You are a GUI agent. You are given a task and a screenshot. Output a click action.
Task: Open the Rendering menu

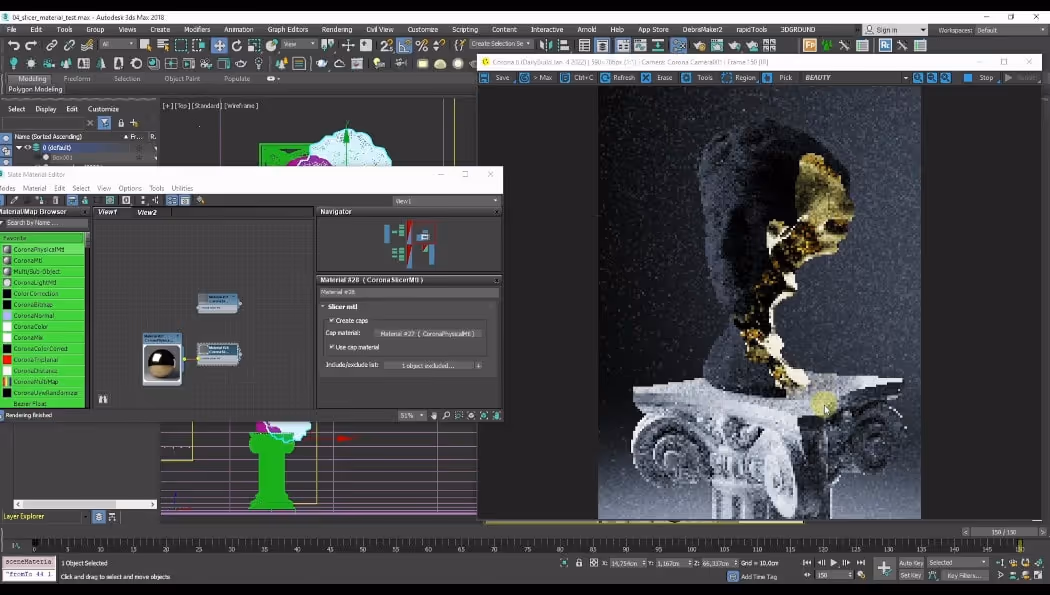coord(336,29)
